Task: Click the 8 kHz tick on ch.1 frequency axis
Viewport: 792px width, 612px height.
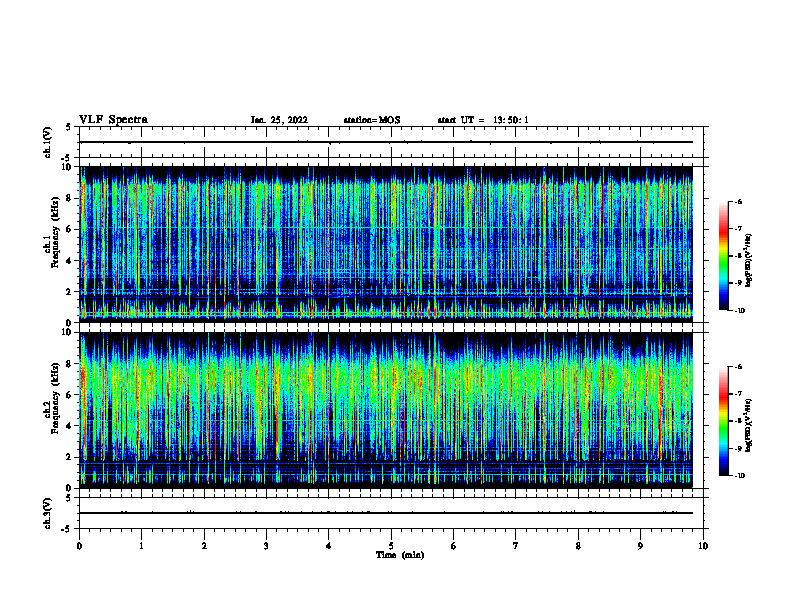Action: tap(69, 198)
